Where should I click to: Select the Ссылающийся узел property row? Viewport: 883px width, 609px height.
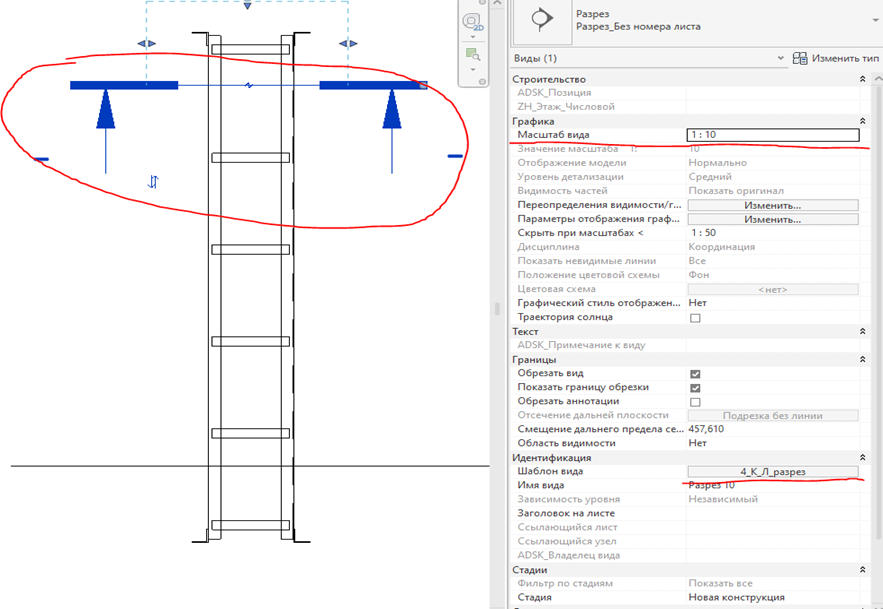[686, 541]
